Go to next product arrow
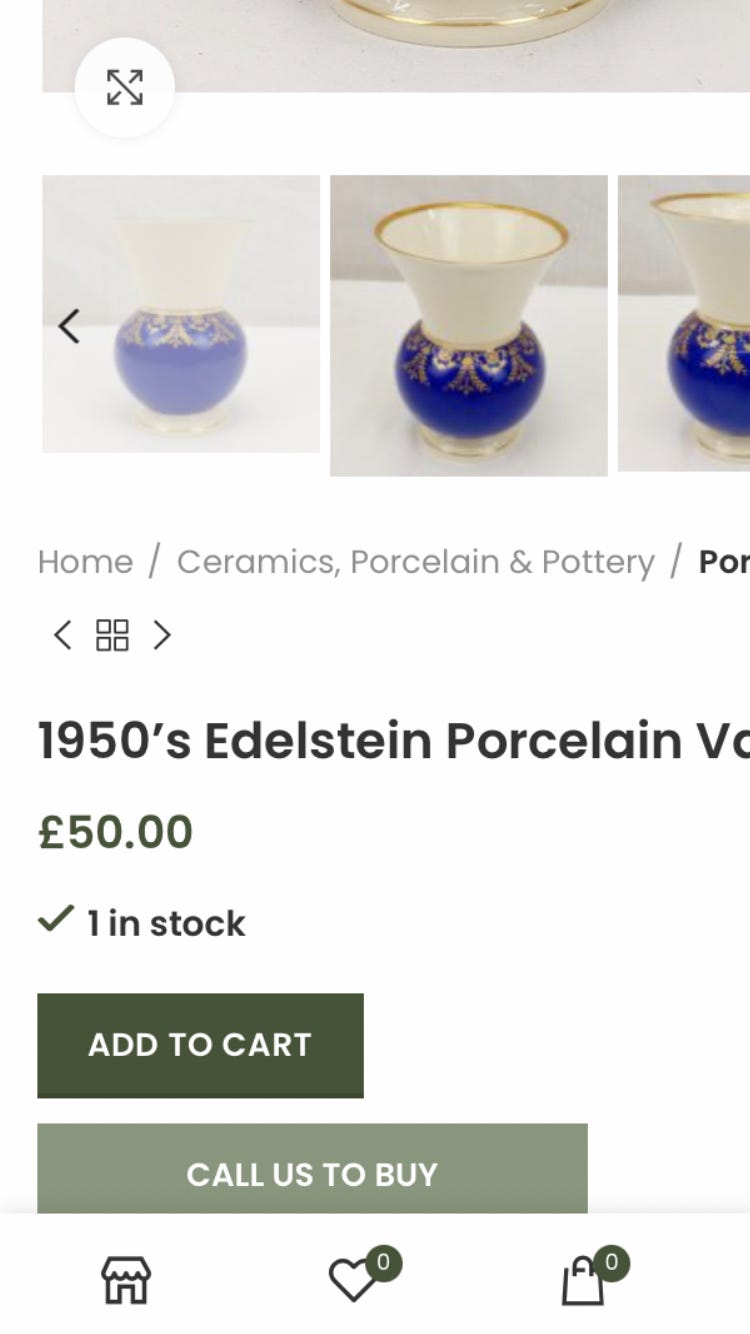The image size is (750, 1334). click(x=162, y=635)
